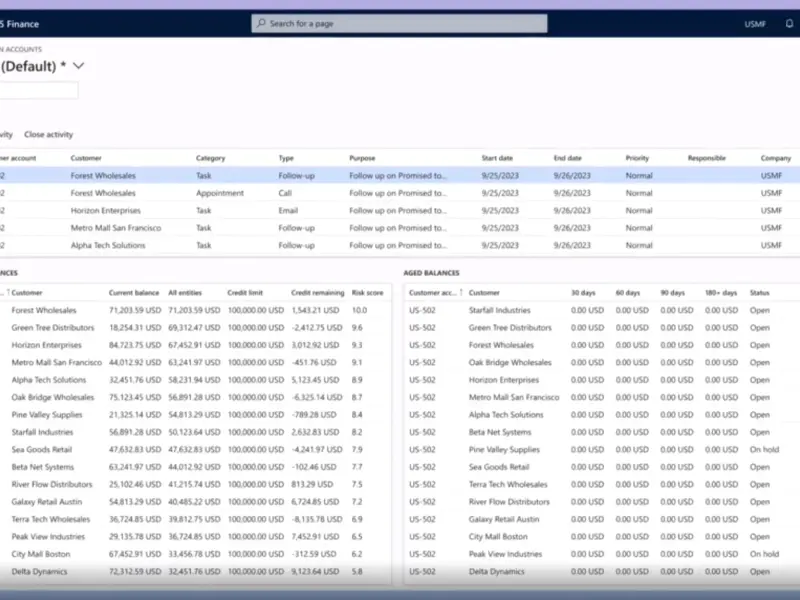Click the notification bell icon
The height and width of the screenshot is (600, 800).
(x=789, y=23)
